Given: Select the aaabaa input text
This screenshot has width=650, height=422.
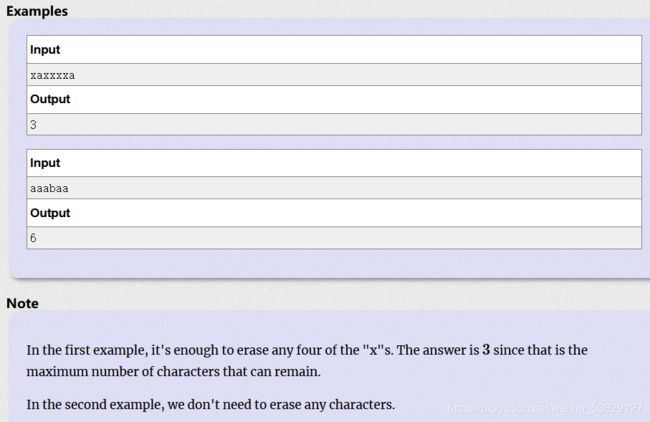Looking at the screenshot, I should (x=49, y=189).
